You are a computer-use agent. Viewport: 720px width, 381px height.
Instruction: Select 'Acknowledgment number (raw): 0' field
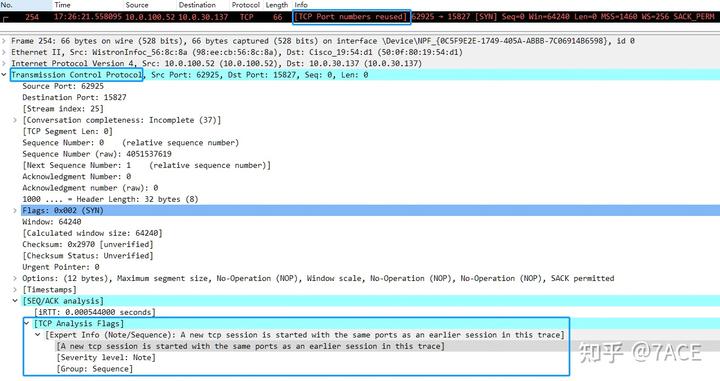pyautogui.click(x=90, y=188)
